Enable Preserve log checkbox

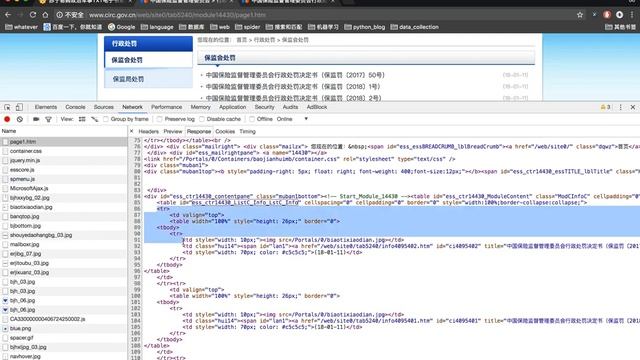point(160,119)
